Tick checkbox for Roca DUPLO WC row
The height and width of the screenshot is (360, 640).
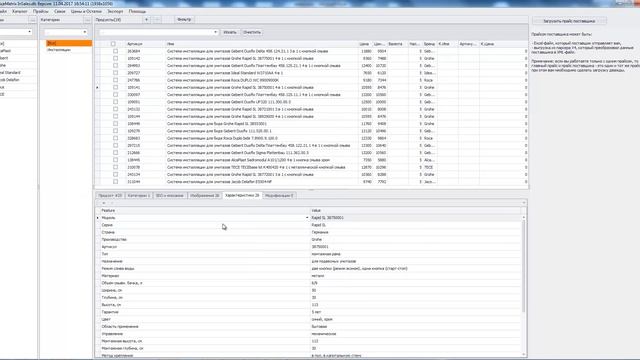click(x=116, y=80)
